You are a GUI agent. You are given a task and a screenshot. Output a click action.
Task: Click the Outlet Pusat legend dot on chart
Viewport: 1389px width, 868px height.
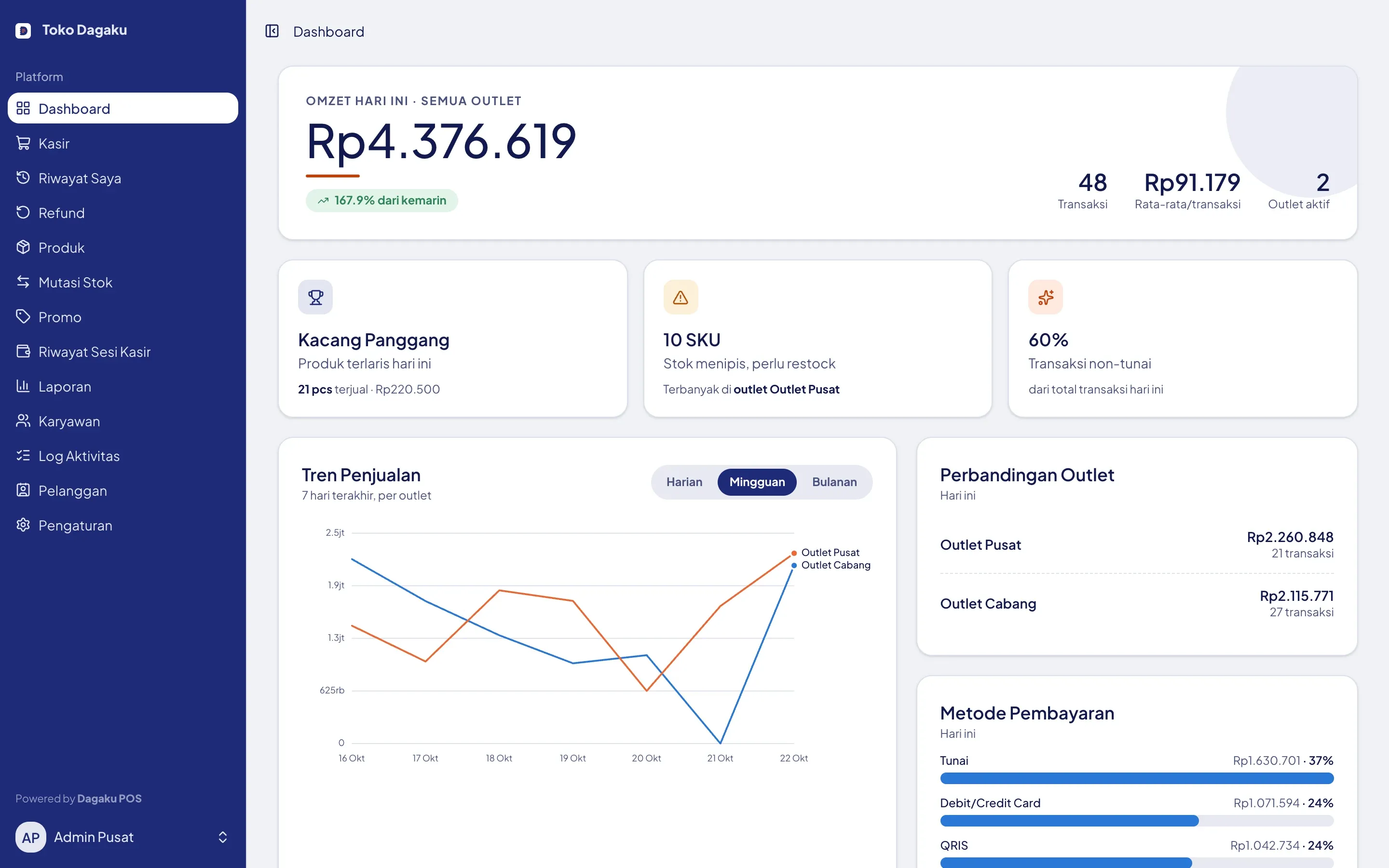[x=794, y=553]
